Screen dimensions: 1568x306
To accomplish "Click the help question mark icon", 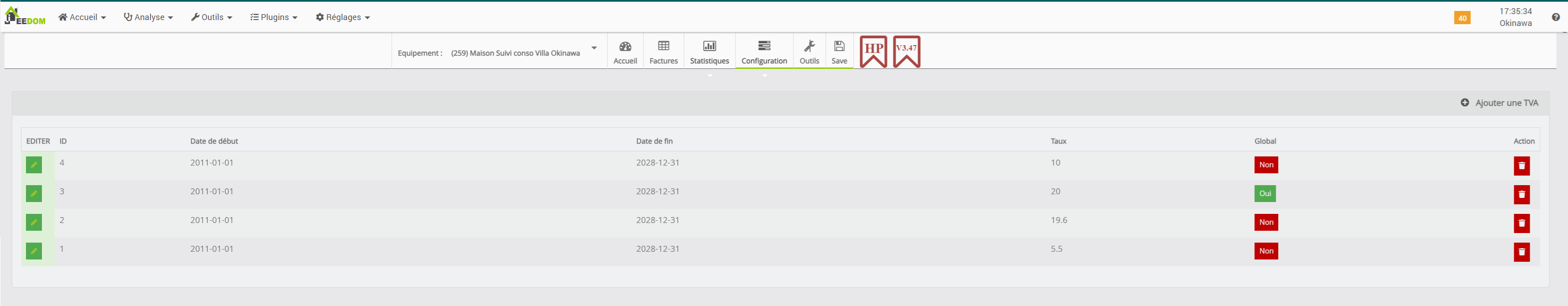I will pos(1556,17).
